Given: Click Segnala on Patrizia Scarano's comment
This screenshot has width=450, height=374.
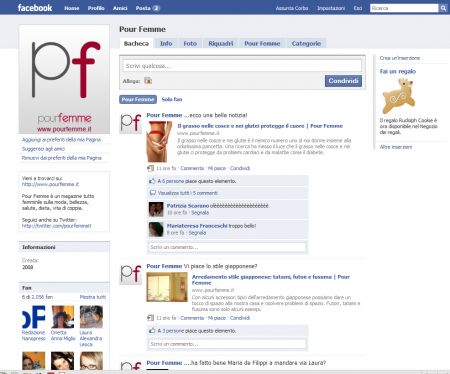Looking at the screenshot, I should 200,213.
